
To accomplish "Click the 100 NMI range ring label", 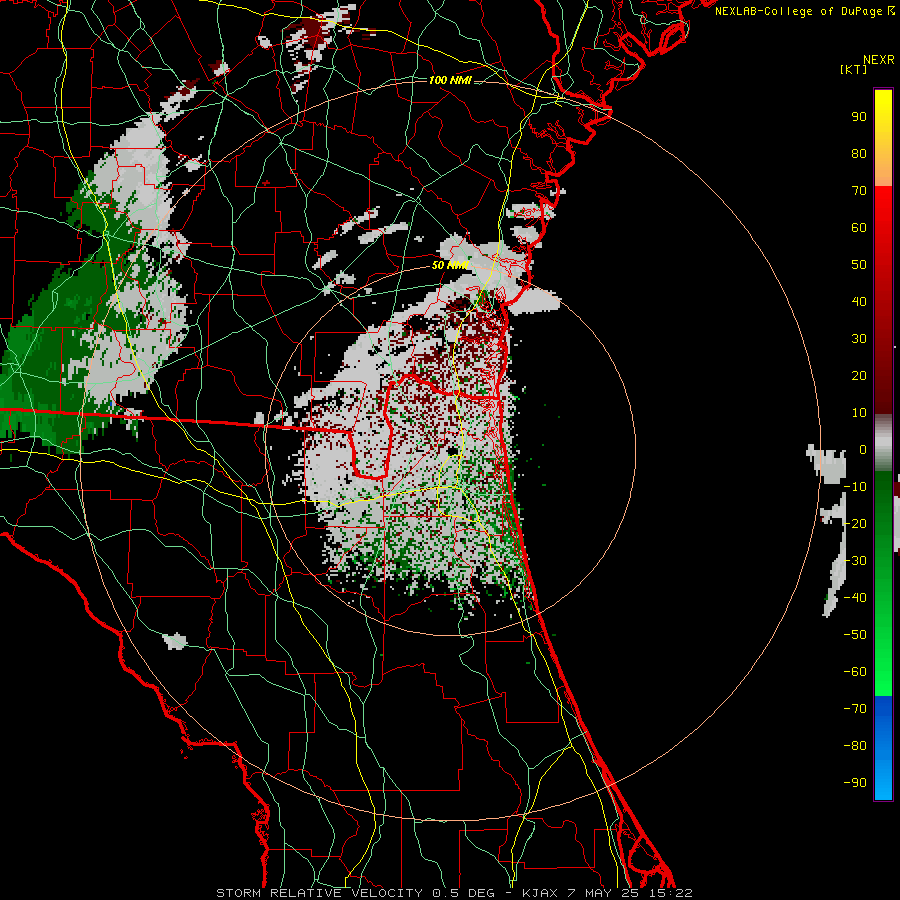I will pyautogui.click(x=450, y=80).
